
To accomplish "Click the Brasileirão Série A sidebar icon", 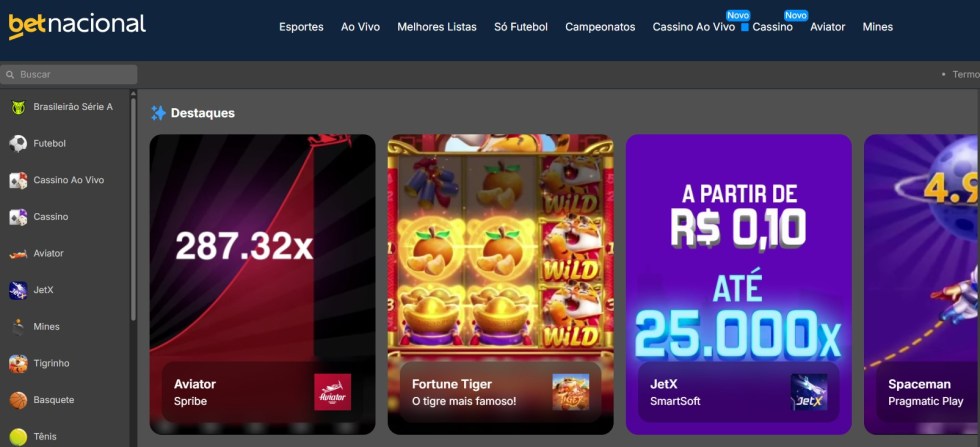I will tap(18, 107).
